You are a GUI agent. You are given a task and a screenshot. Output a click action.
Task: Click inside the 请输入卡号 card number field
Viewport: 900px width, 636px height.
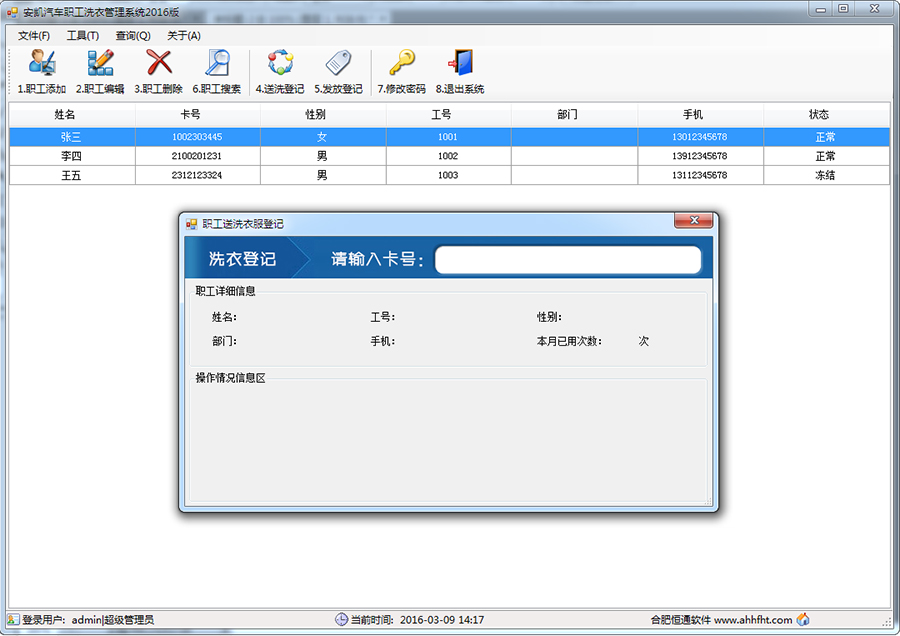568,260
